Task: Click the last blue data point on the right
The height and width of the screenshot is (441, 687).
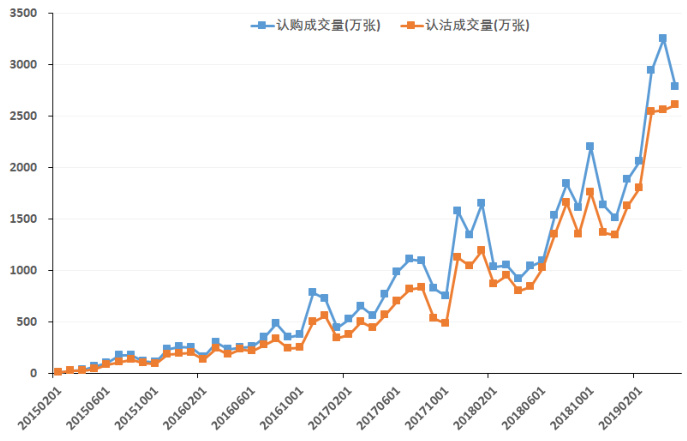Action: [x=675, y=86]
